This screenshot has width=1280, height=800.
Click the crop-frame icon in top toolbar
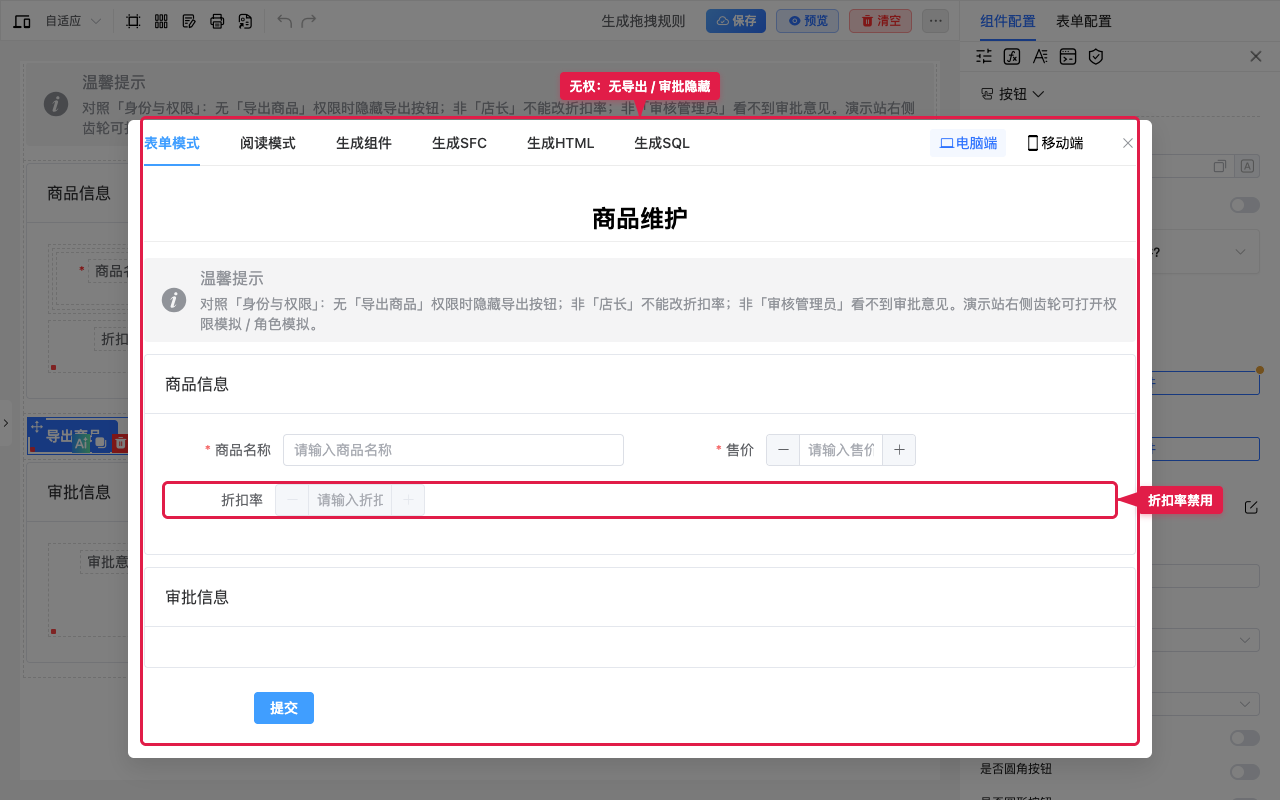(133, 21)
